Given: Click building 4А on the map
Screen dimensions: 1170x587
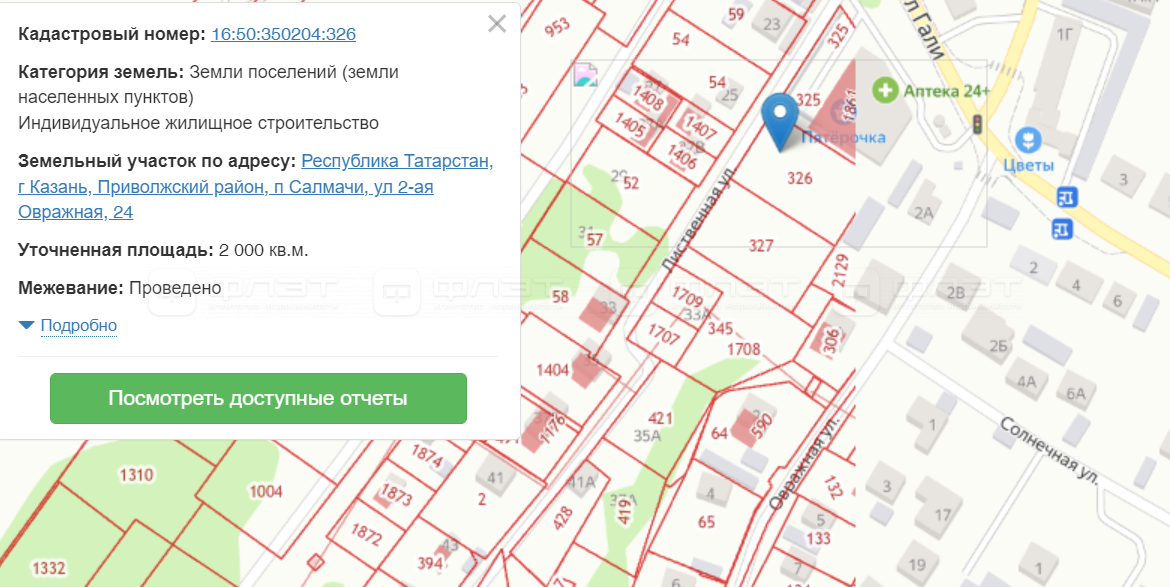Looking at the screenshot, I should coord(1027,382).
